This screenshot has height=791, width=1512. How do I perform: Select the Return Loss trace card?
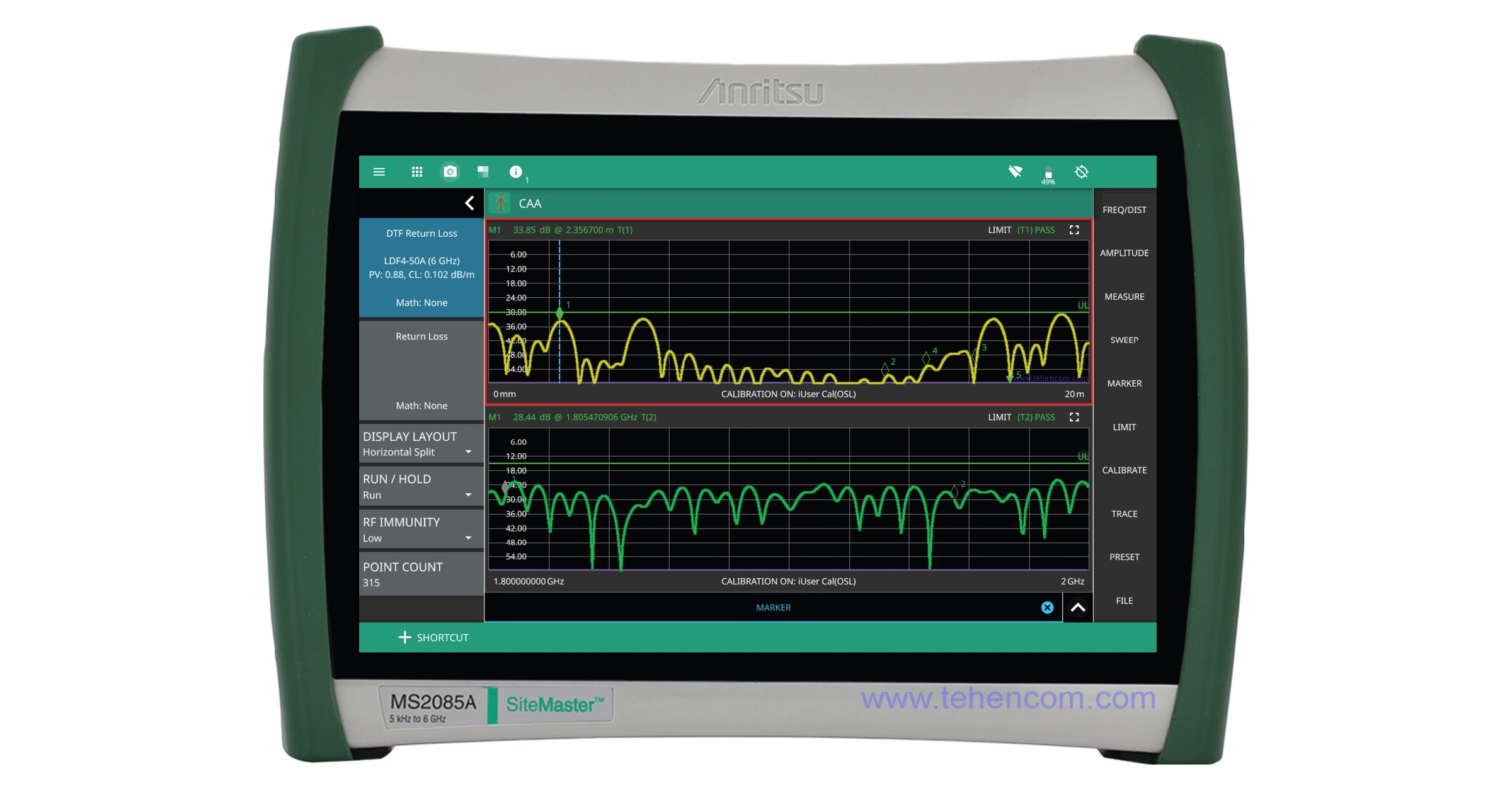coord(421,371)
